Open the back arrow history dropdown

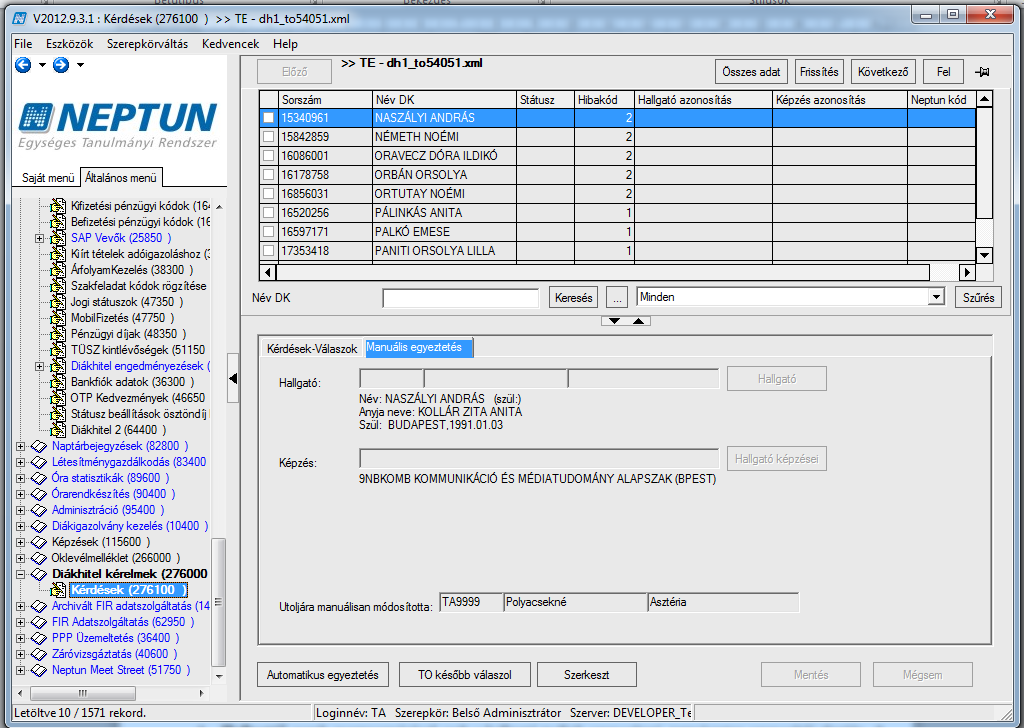coord(42,65)
